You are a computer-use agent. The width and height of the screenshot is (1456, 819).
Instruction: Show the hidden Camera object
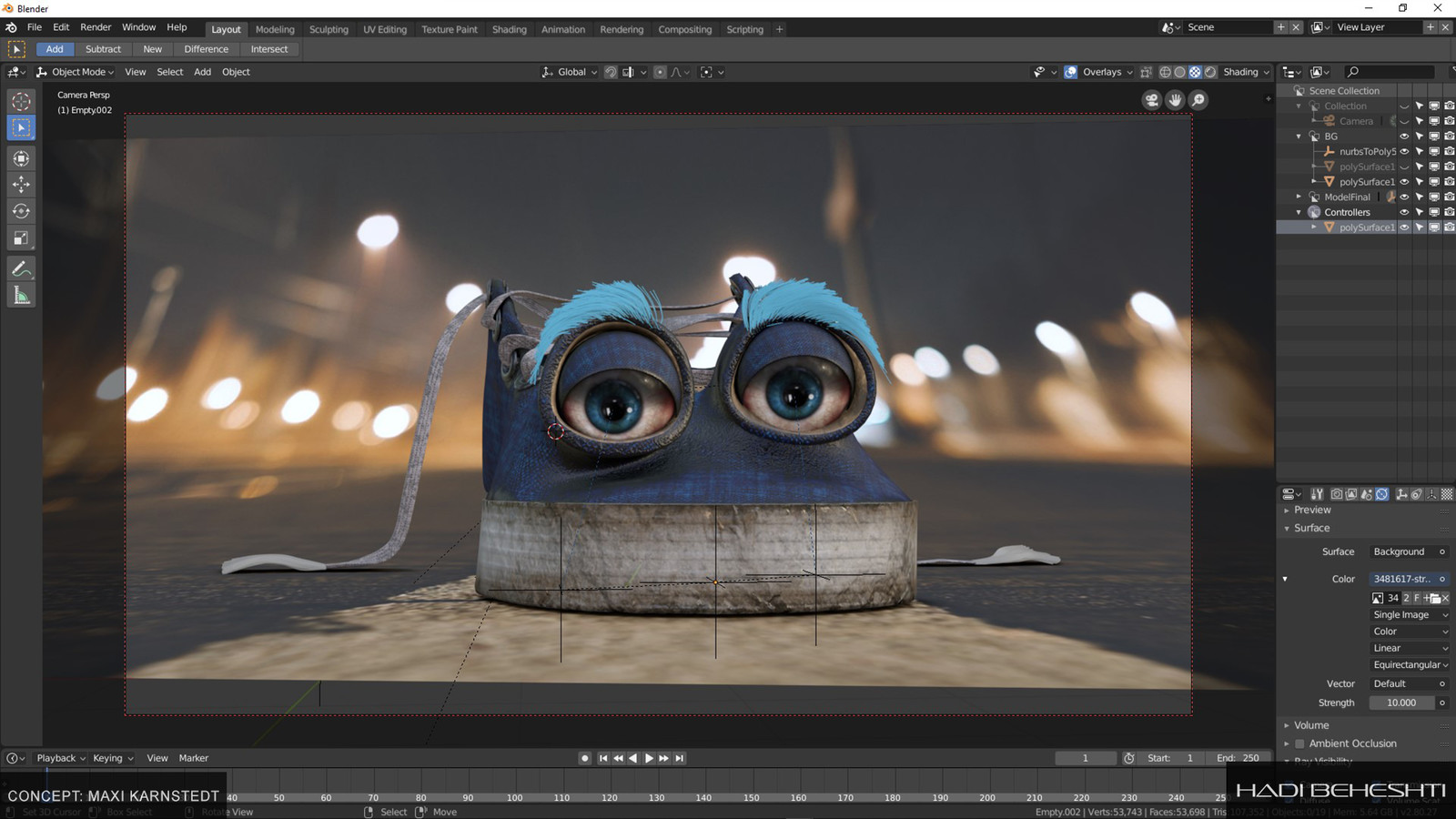point(1404,121)
